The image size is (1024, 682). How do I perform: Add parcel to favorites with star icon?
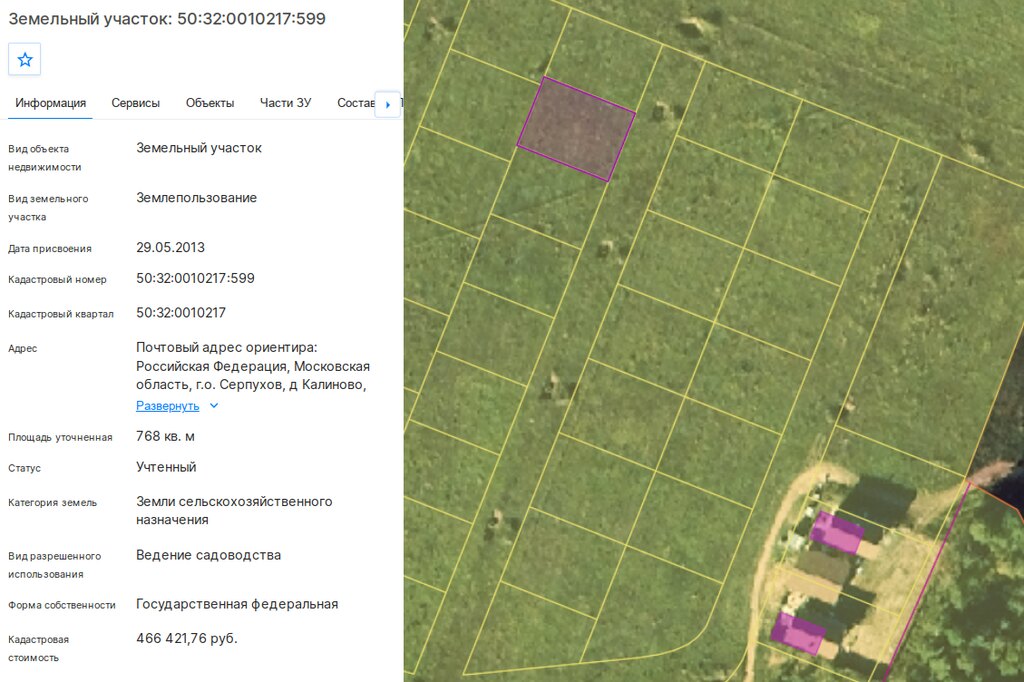click(25, 59)
